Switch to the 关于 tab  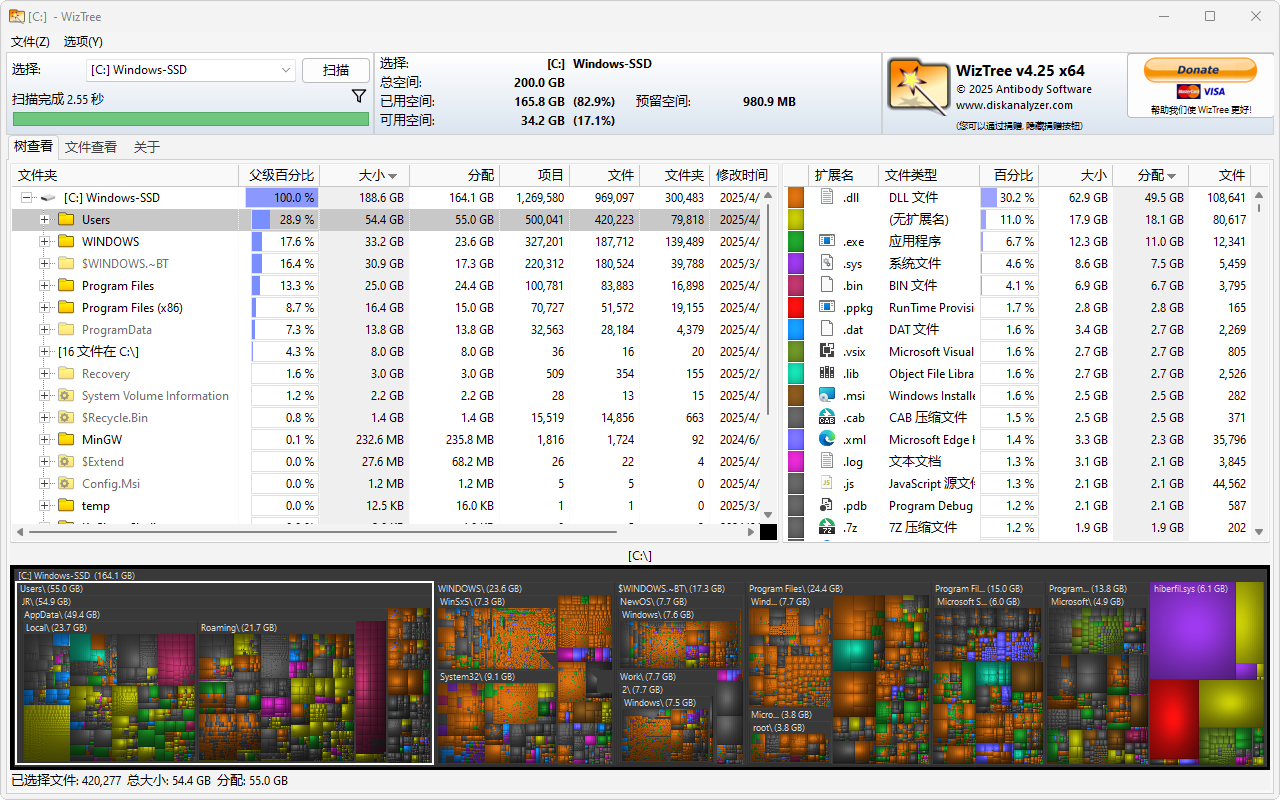click(147, 147)
